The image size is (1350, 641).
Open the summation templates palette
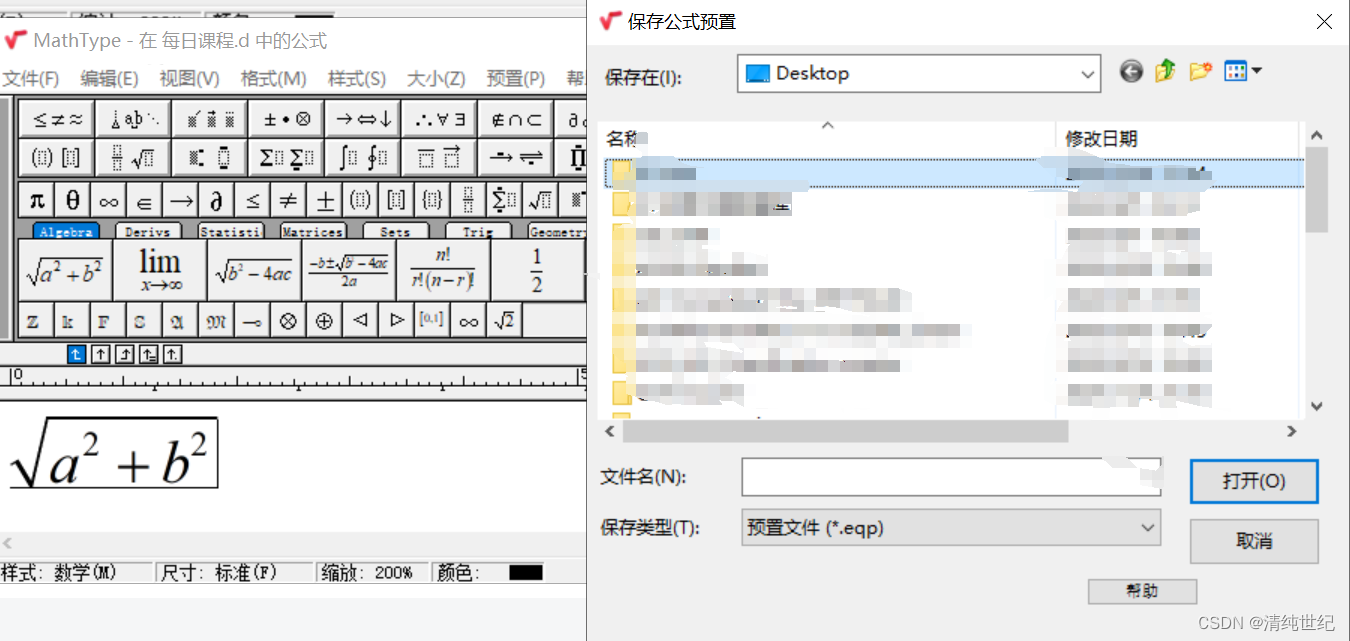point(286,157)
